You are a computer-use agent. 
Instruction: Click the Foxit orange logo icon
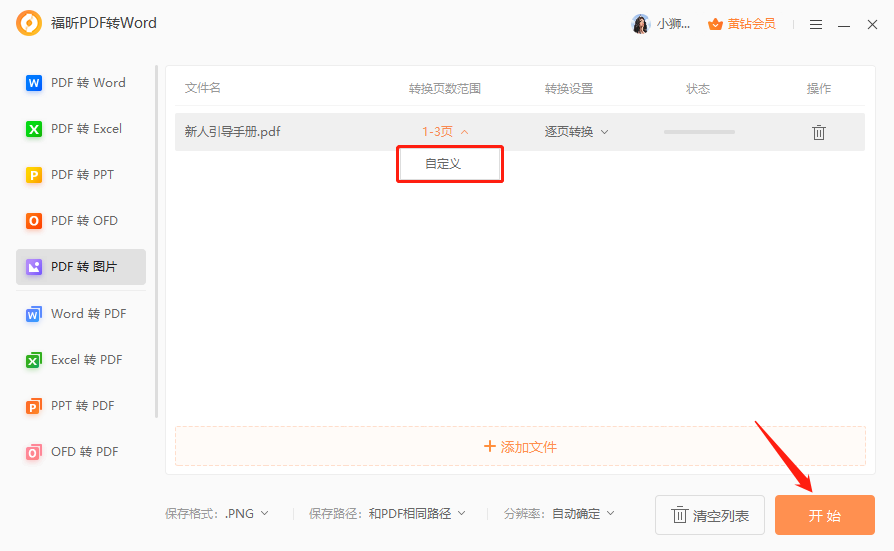click(29, 23)
